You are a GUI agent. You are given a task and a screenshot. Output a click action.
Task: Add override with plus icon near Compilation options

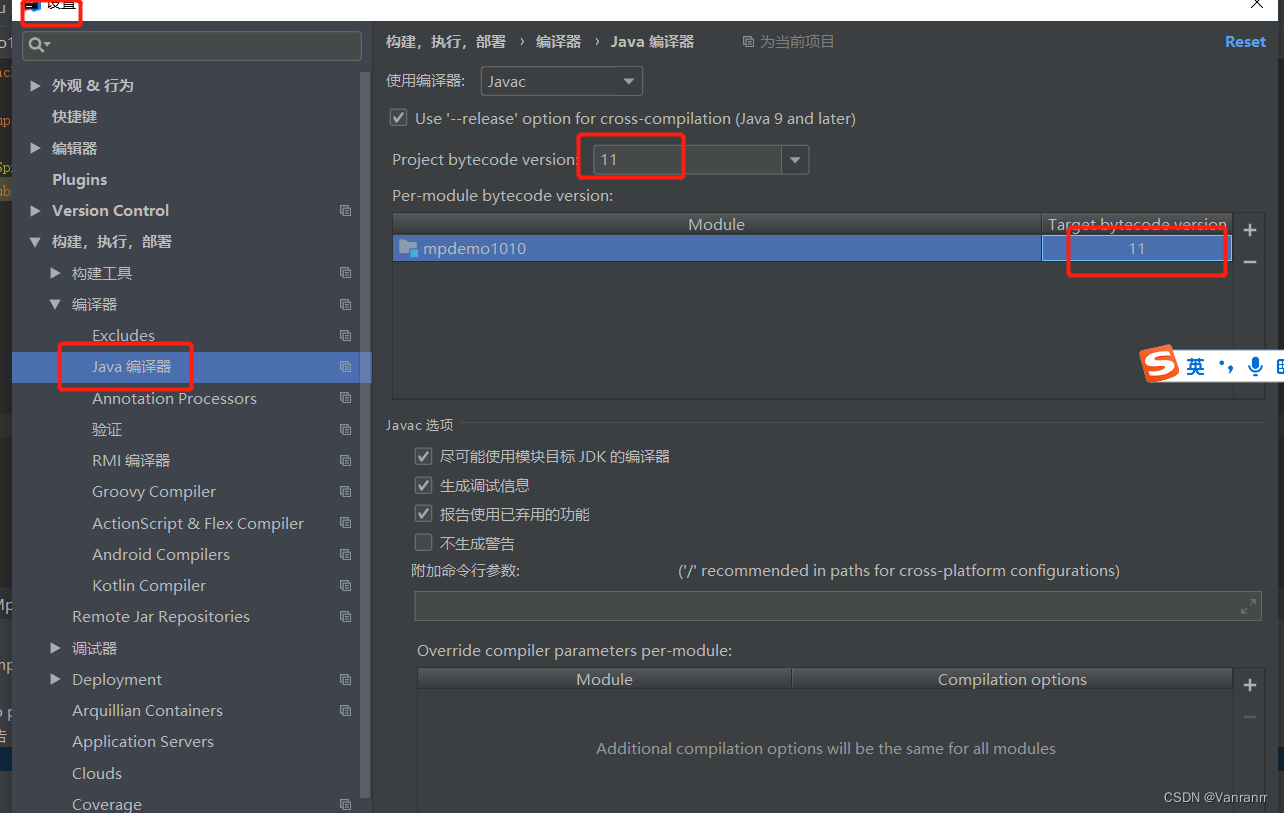[x=1250, y=685]
